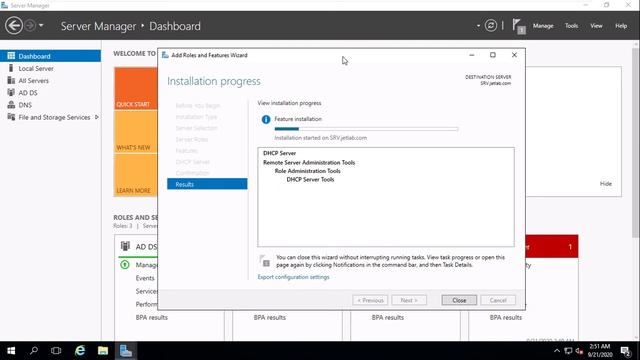Click the Server Manager vertical scrollbar
640x360 pixels.
(635, 143)
